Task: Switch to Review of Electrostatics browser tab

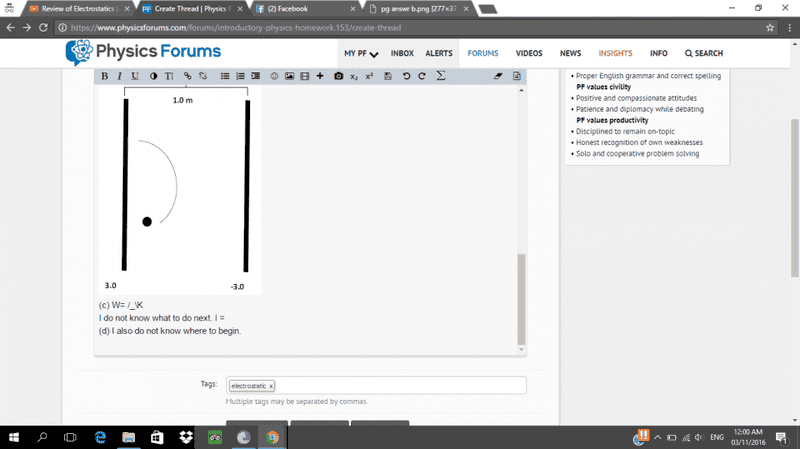Action: click(79, 9)
